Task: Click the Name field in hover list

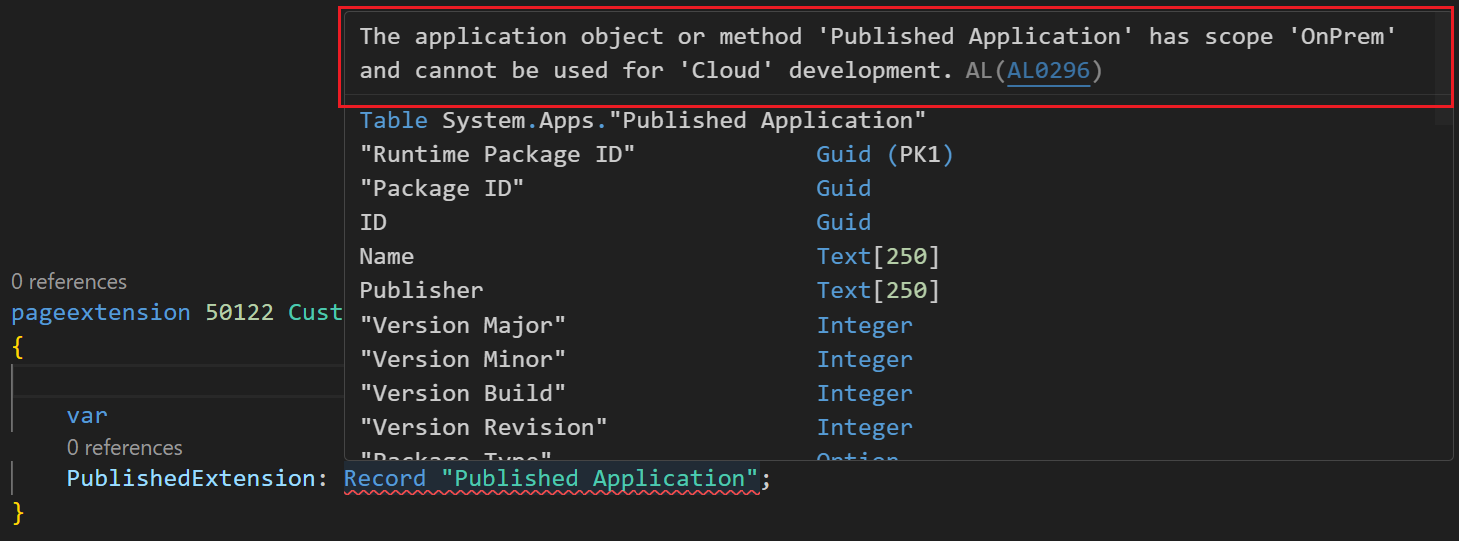Action: coord(386,257)
